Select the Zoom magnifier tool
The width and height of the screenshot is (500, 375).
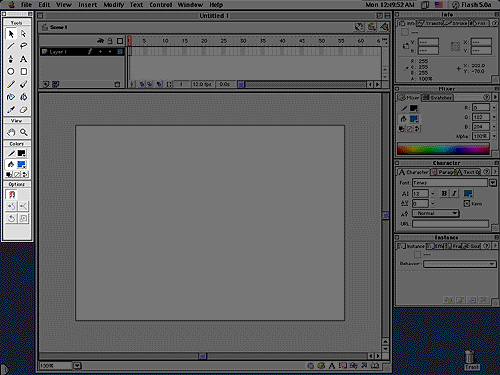tap(23, 132)
